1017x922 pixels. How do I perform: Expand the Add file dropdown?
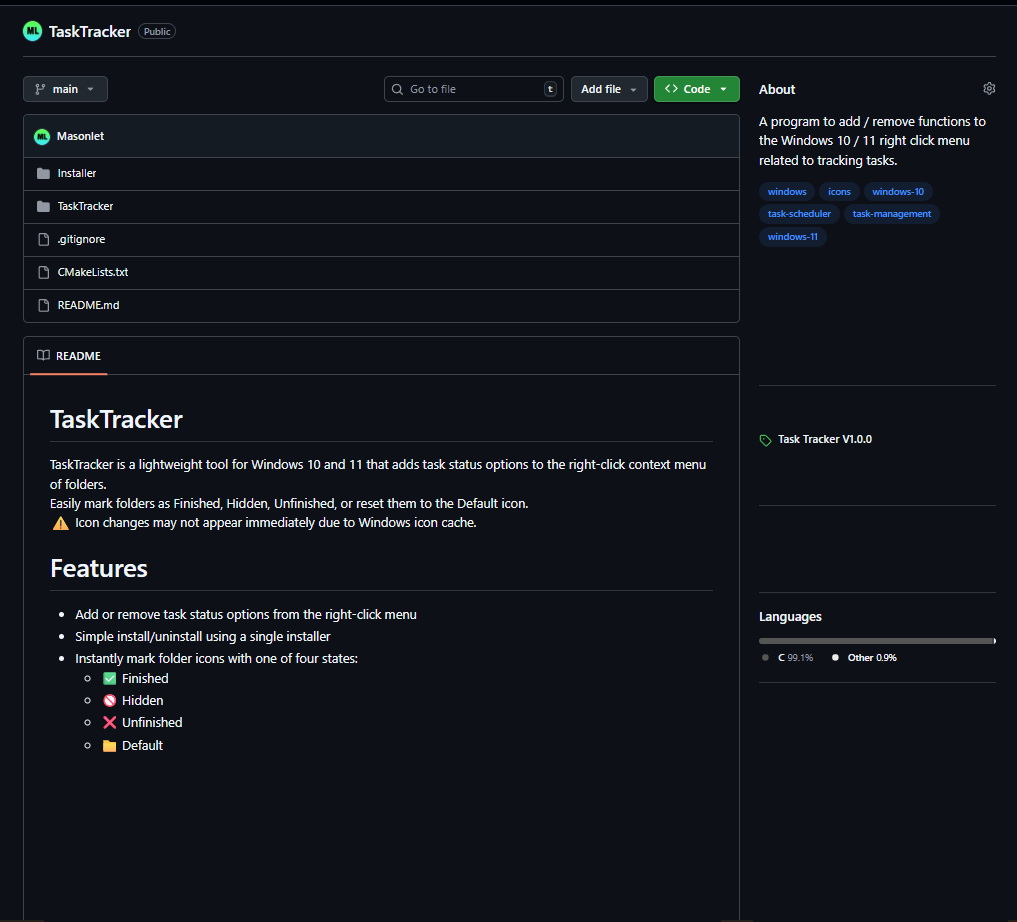[609, 89]
